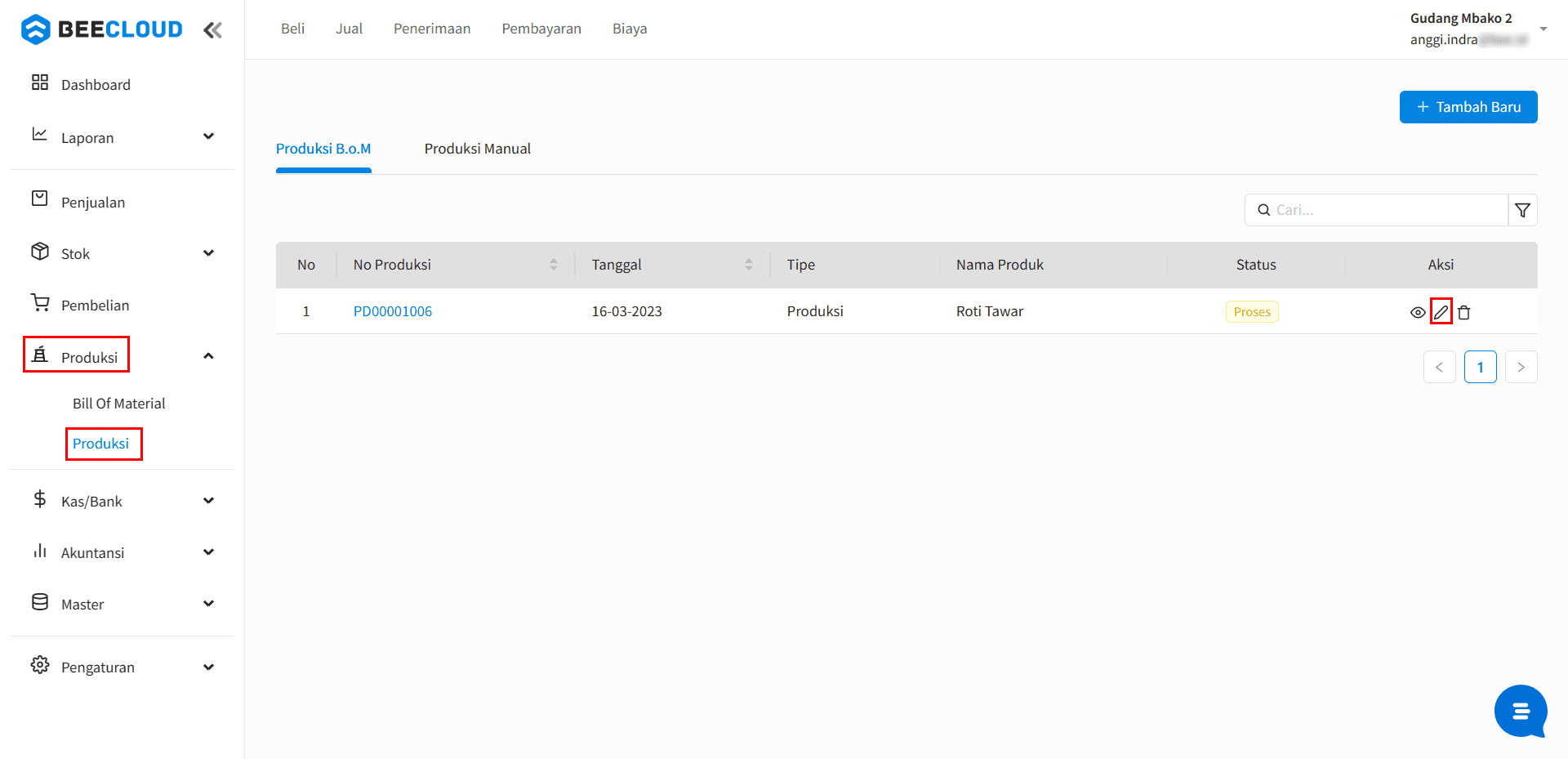Screen dimensions: 1568x759
Task: Sort table by Tanggal column arrows
Action: click(748, 265)
